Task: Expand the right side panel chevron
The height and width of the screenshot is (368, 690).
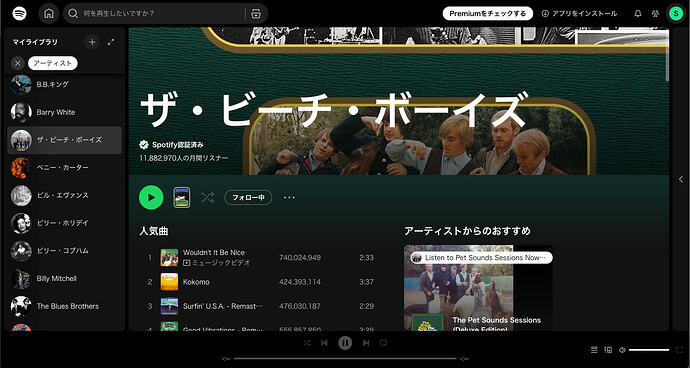Action: 681,179
